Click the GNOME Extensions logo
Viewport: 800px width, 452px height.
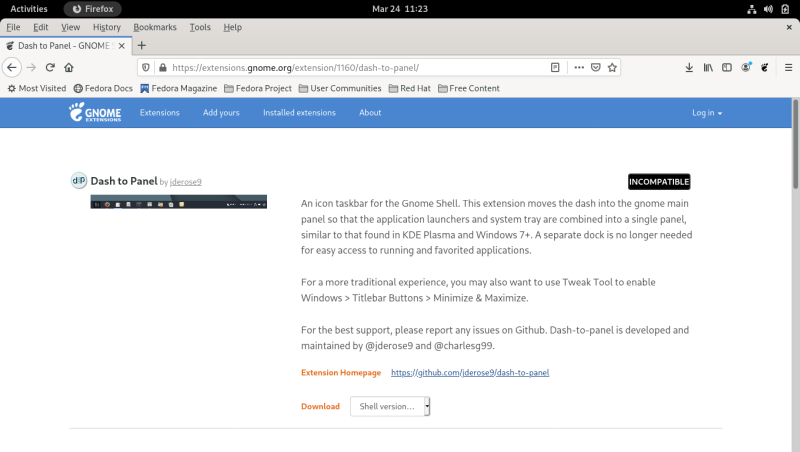click(x=95, y=112)
